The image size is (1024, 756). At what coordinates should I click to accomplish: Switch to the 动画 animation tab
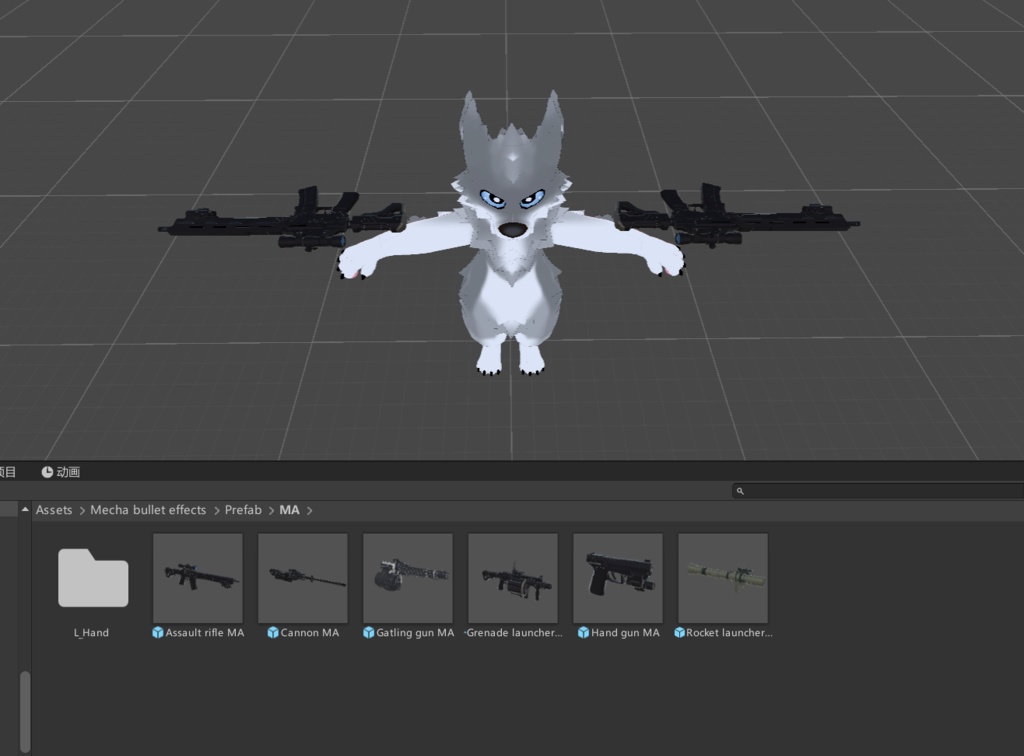click(x=61, y=472)
